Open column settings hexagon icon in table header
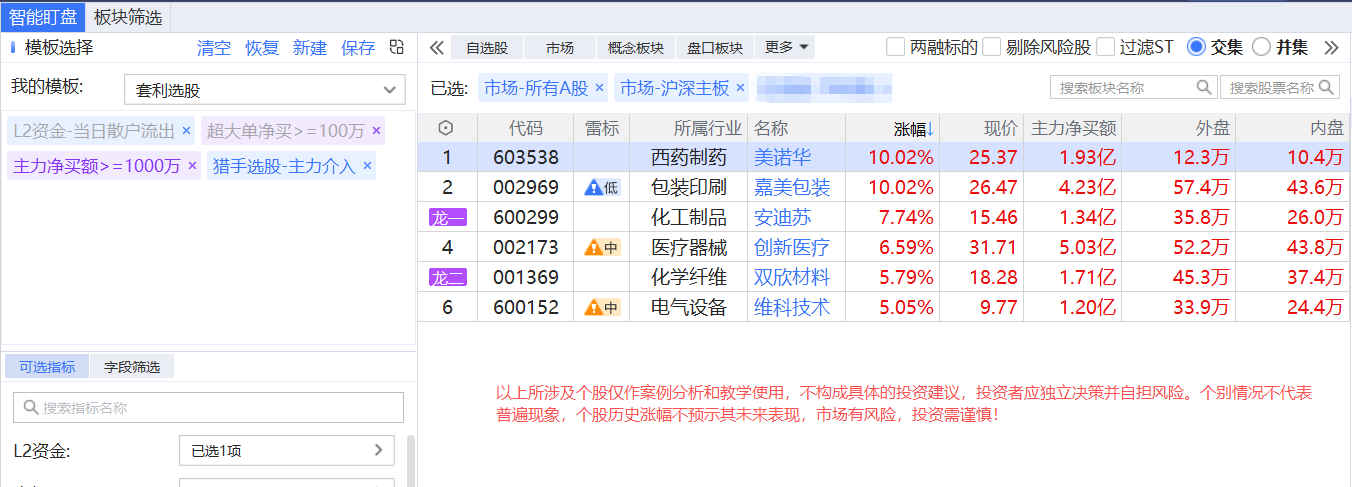1352x487 pixels. click(x=446, y=128)
